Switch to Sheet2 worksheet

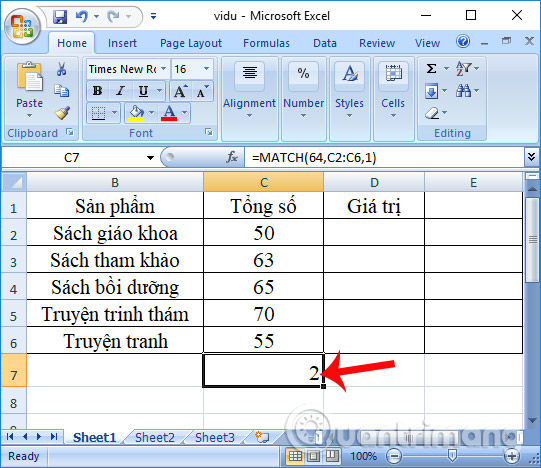pyautogui.click(x=155, y=437)
